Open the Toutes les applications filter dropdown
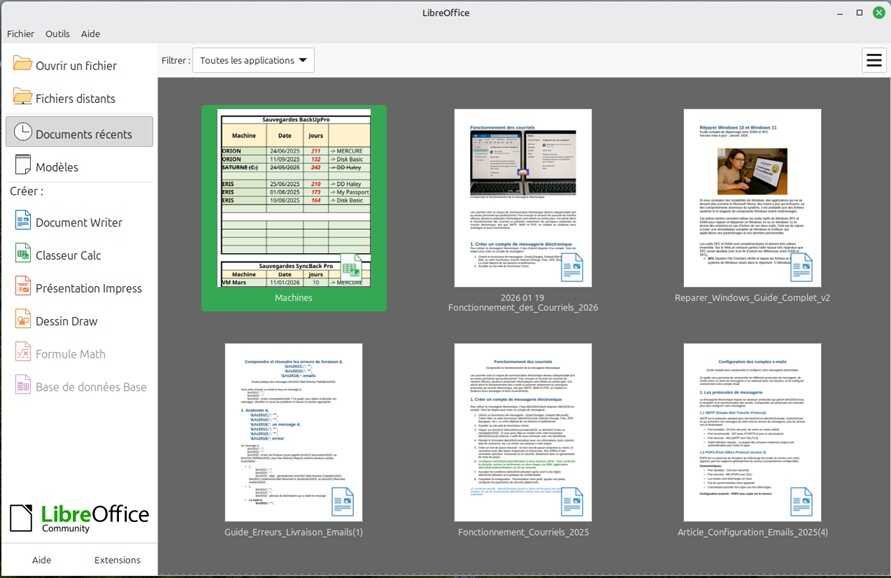Screen dimensions: 891x578 point(253,60)
